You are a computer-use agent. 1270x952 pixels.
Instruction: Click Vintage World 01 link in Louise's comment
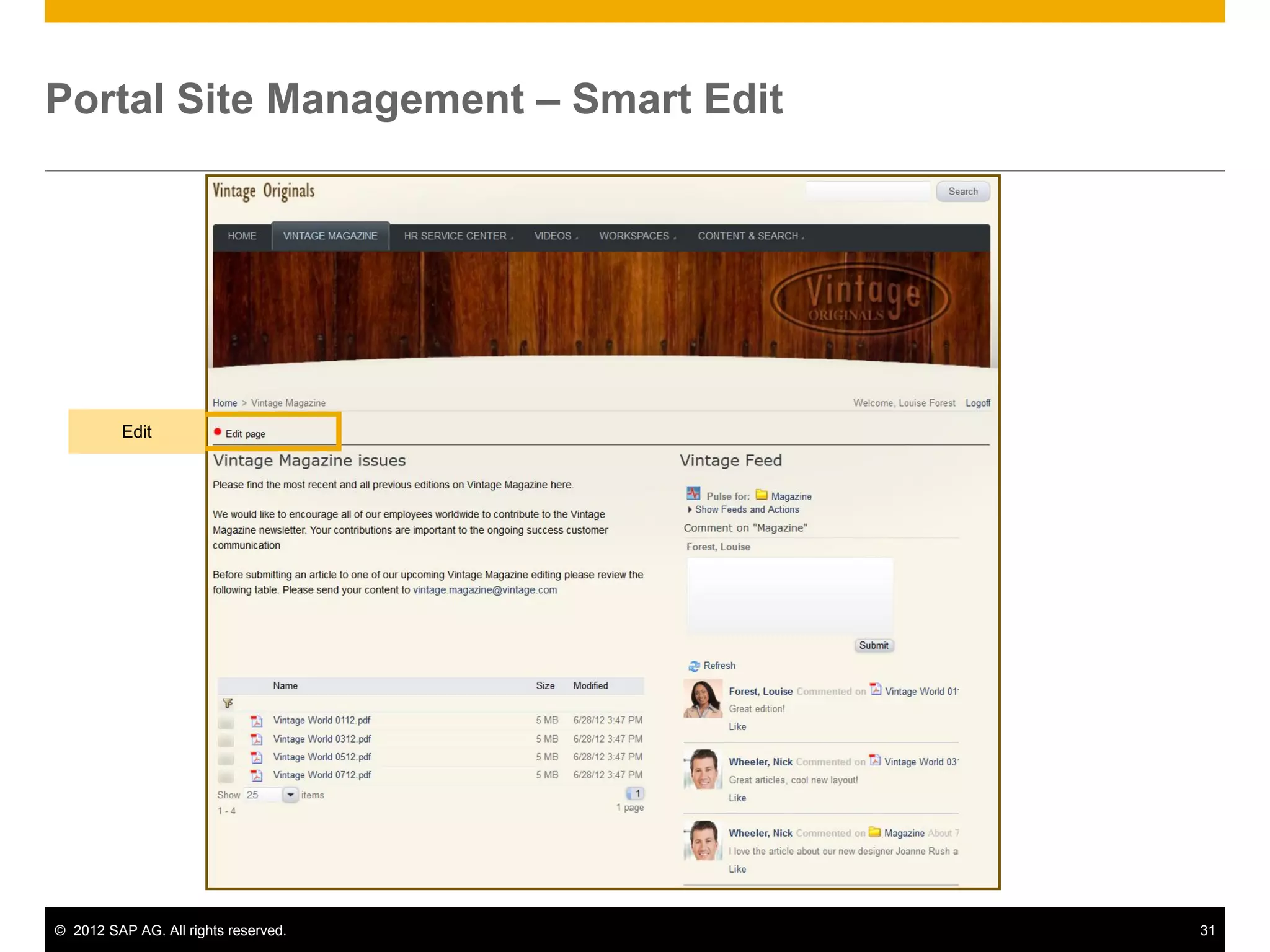921,691
